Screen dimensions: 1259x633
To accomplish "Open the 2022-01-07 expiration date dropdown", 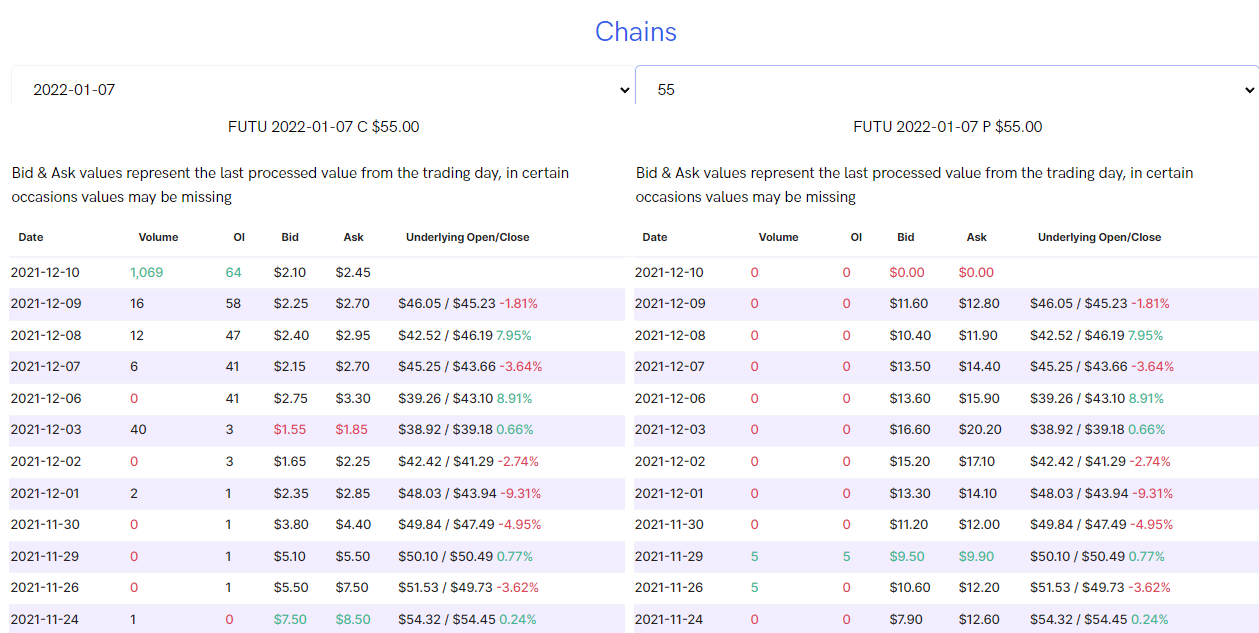I will point(322,89).
